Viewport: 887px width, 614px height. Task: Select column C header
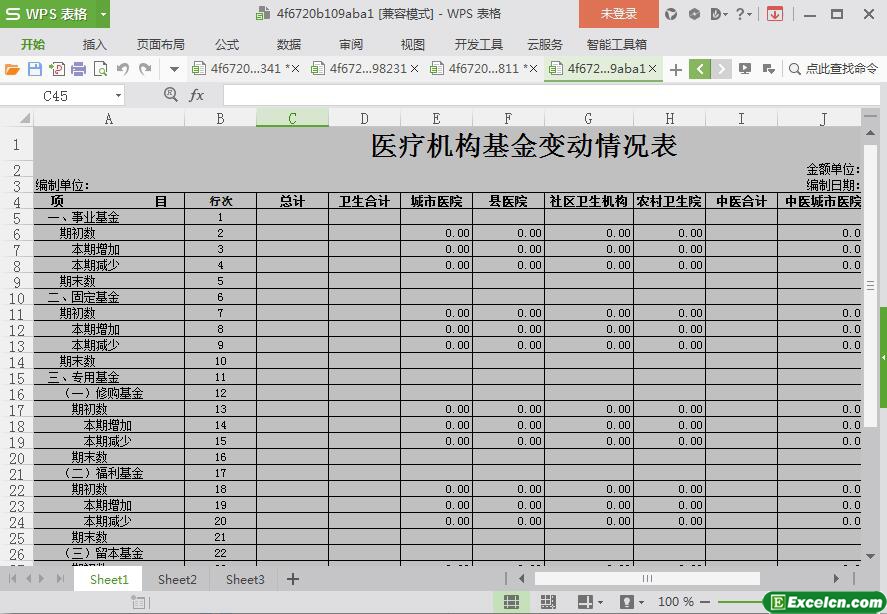[292, 118]
